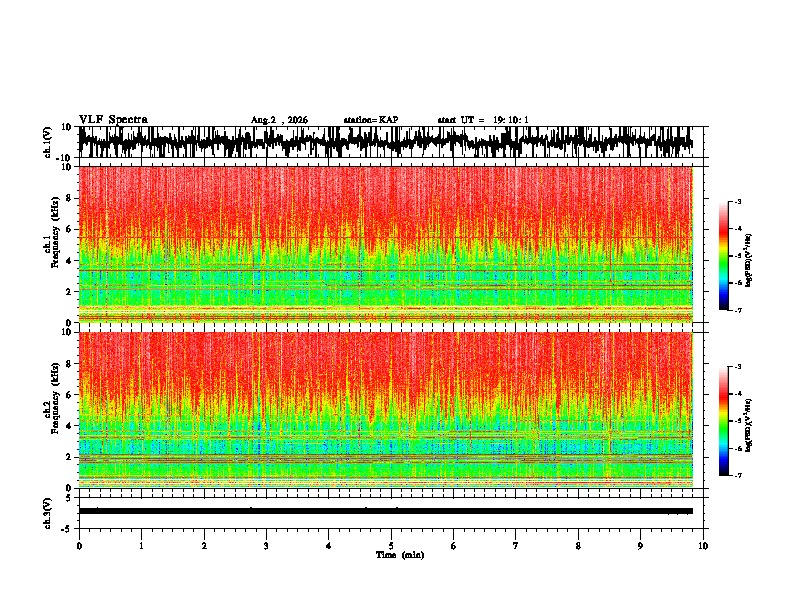Screen dimensions: 792x612
Task: Click the upper ch.1 color scale bar
Action: 724,256
